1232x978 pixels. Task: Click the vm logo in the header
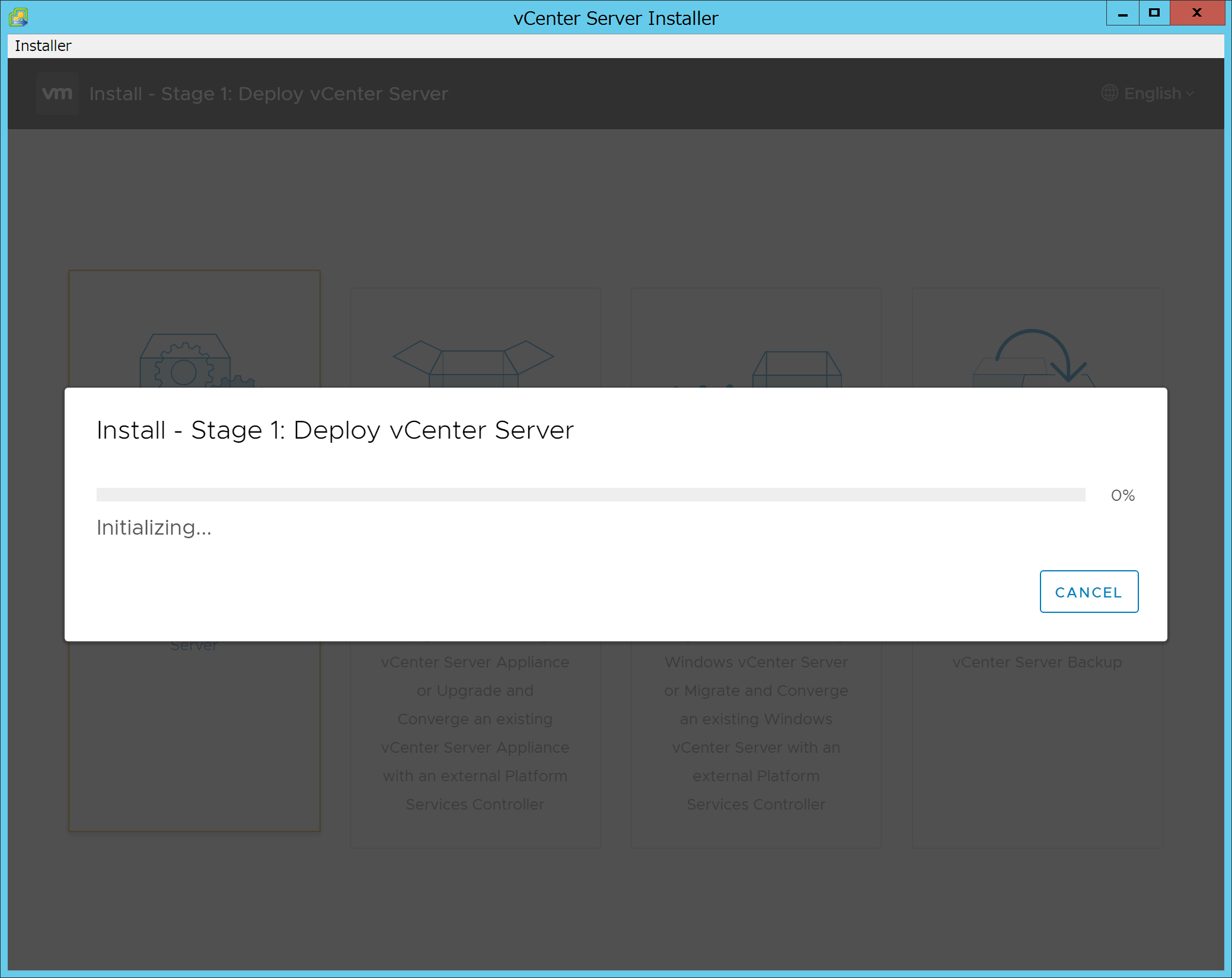pos(58,93)
